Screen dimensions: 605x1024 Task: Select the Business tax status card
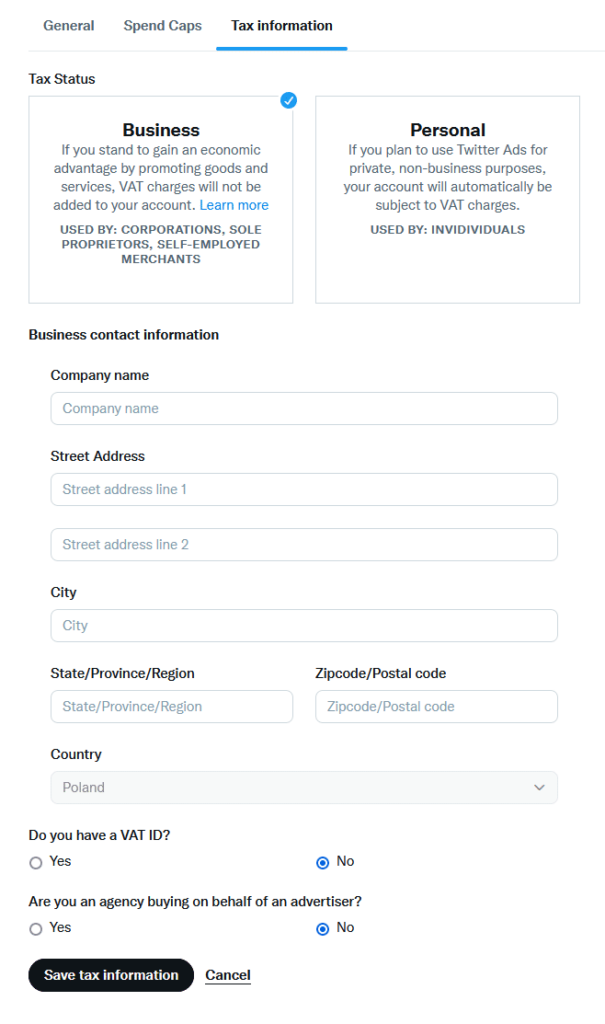click(161, 200)
